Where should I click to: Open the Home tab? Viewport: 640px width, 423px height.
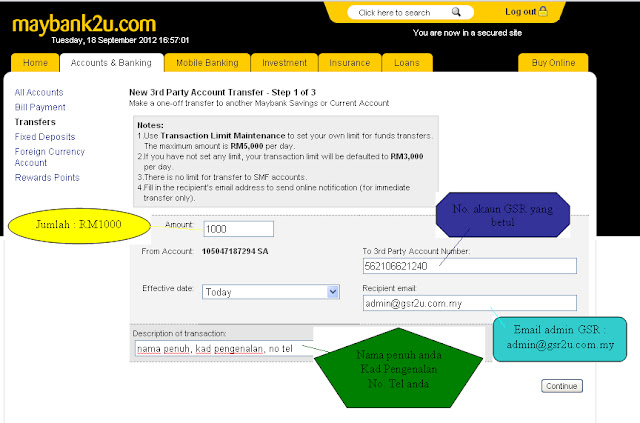point(35,62)
